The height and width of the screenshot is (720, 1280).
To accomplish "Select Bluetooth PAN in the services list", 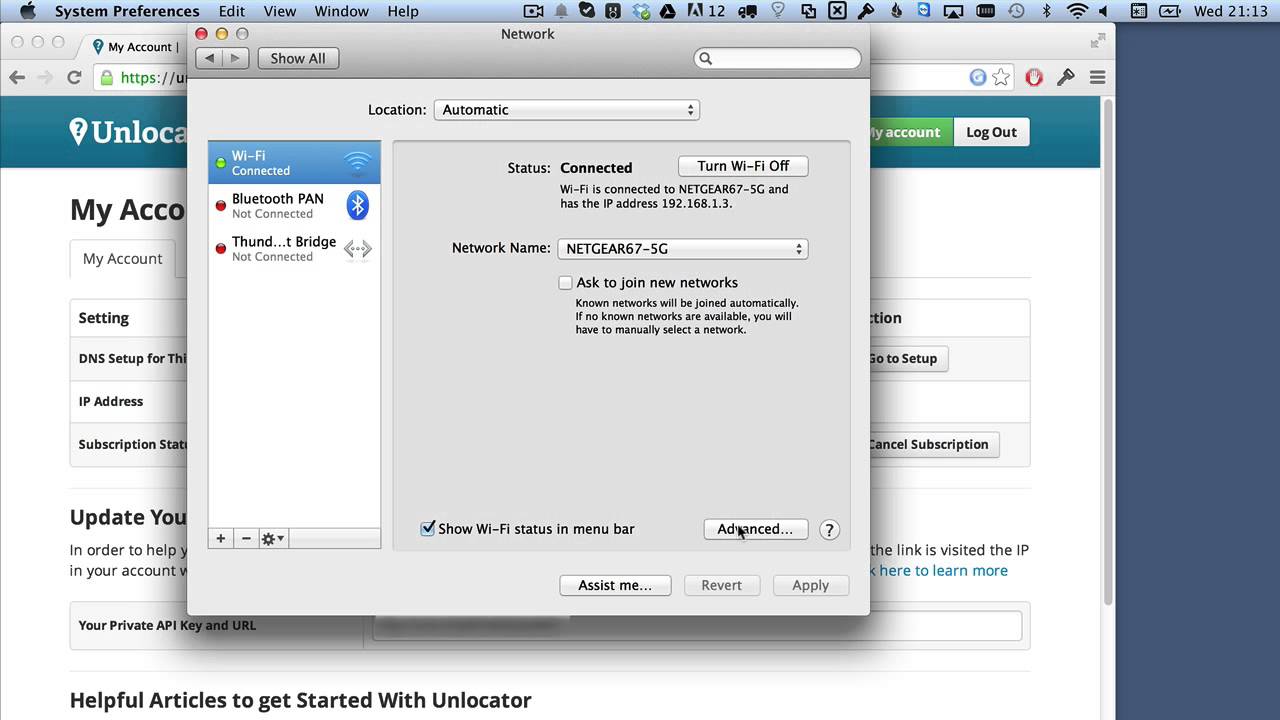I will click(294, 205).
